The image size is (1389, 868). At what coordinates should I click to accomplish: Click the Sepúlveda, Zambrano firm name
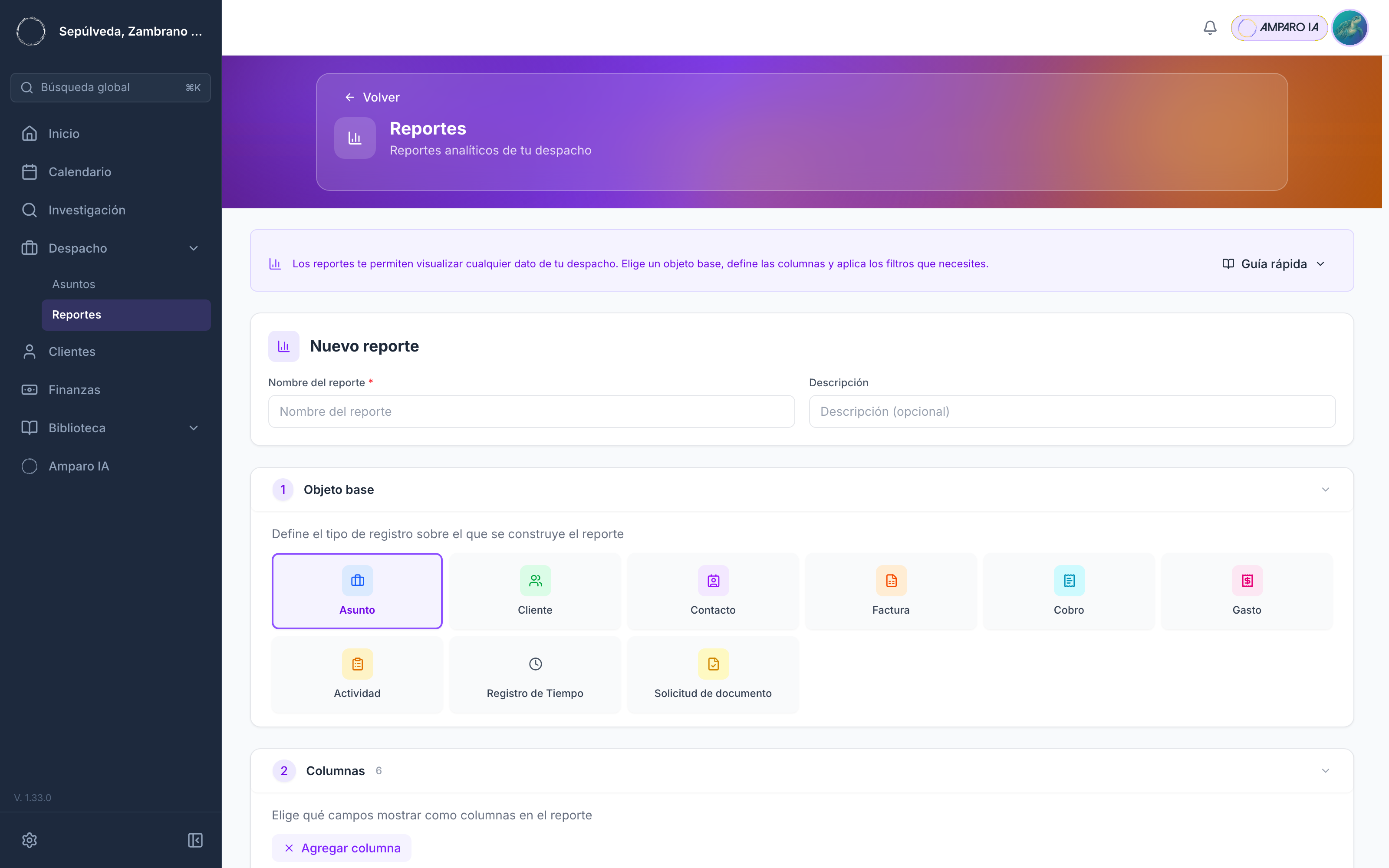tap(130, 31)
